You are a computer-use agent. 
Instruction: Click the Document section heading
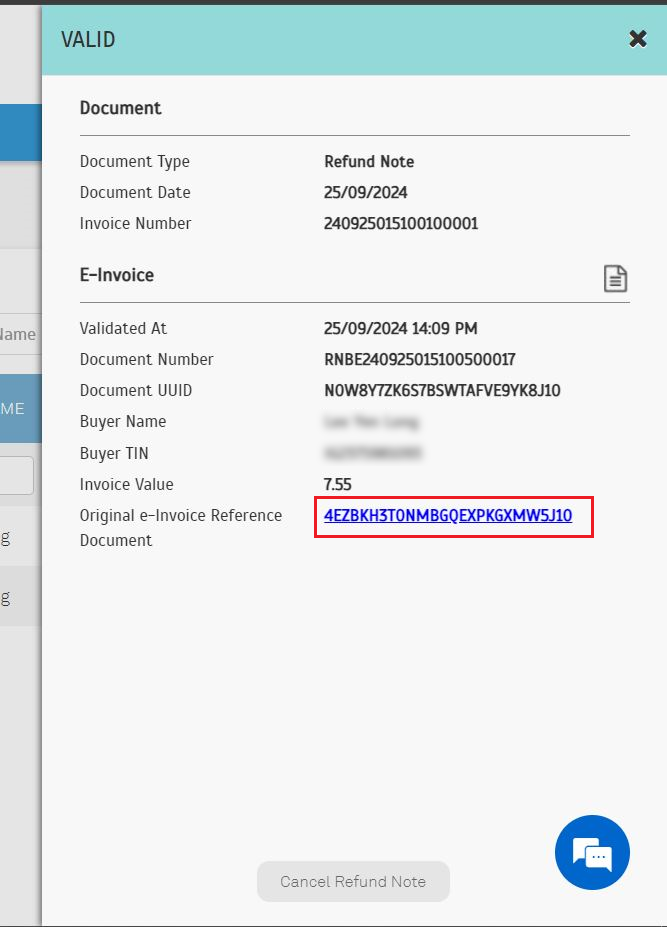[x=120, y=107]
